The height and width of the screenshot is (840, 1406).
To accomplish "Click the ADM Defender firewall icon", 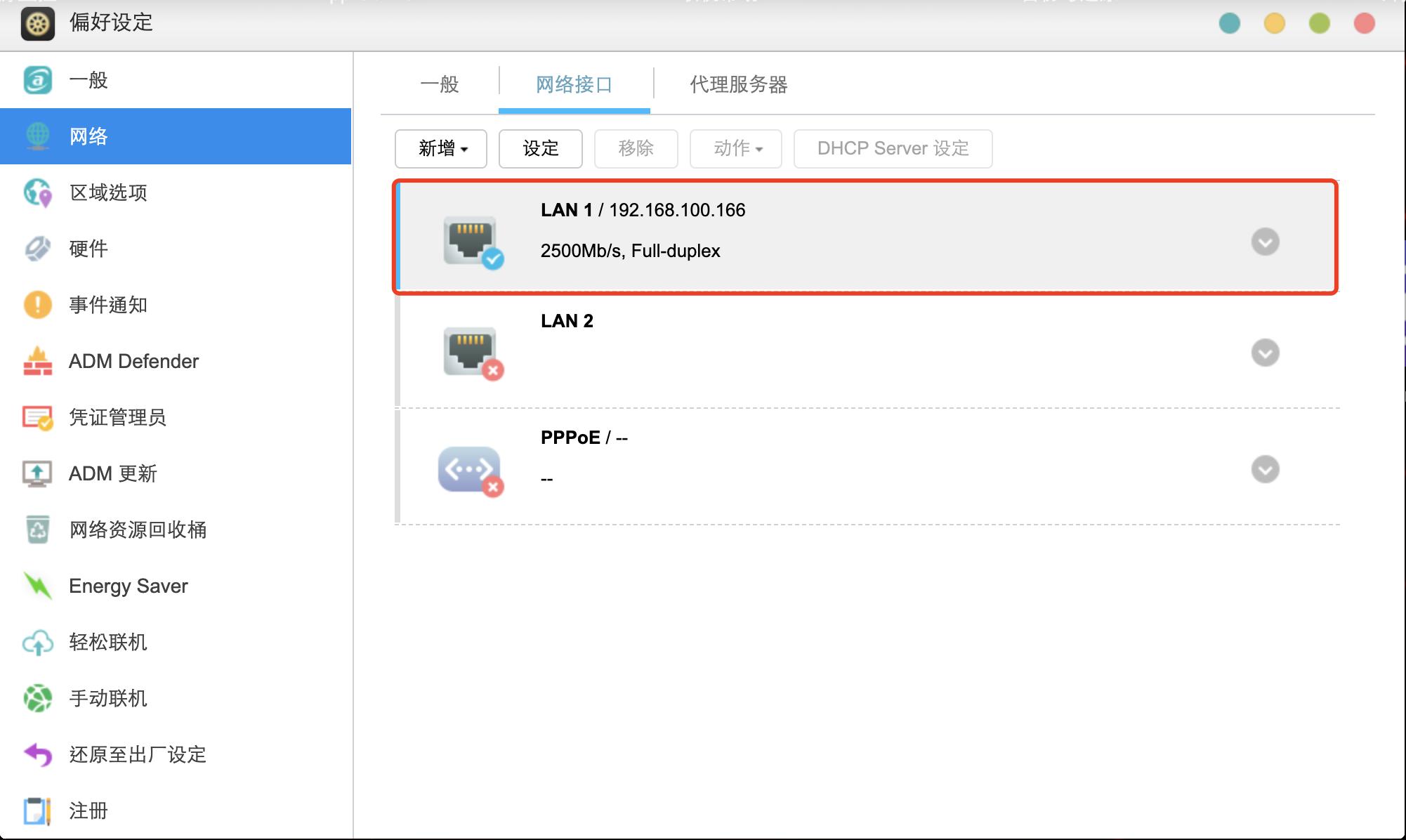I will tap(37, 361).
